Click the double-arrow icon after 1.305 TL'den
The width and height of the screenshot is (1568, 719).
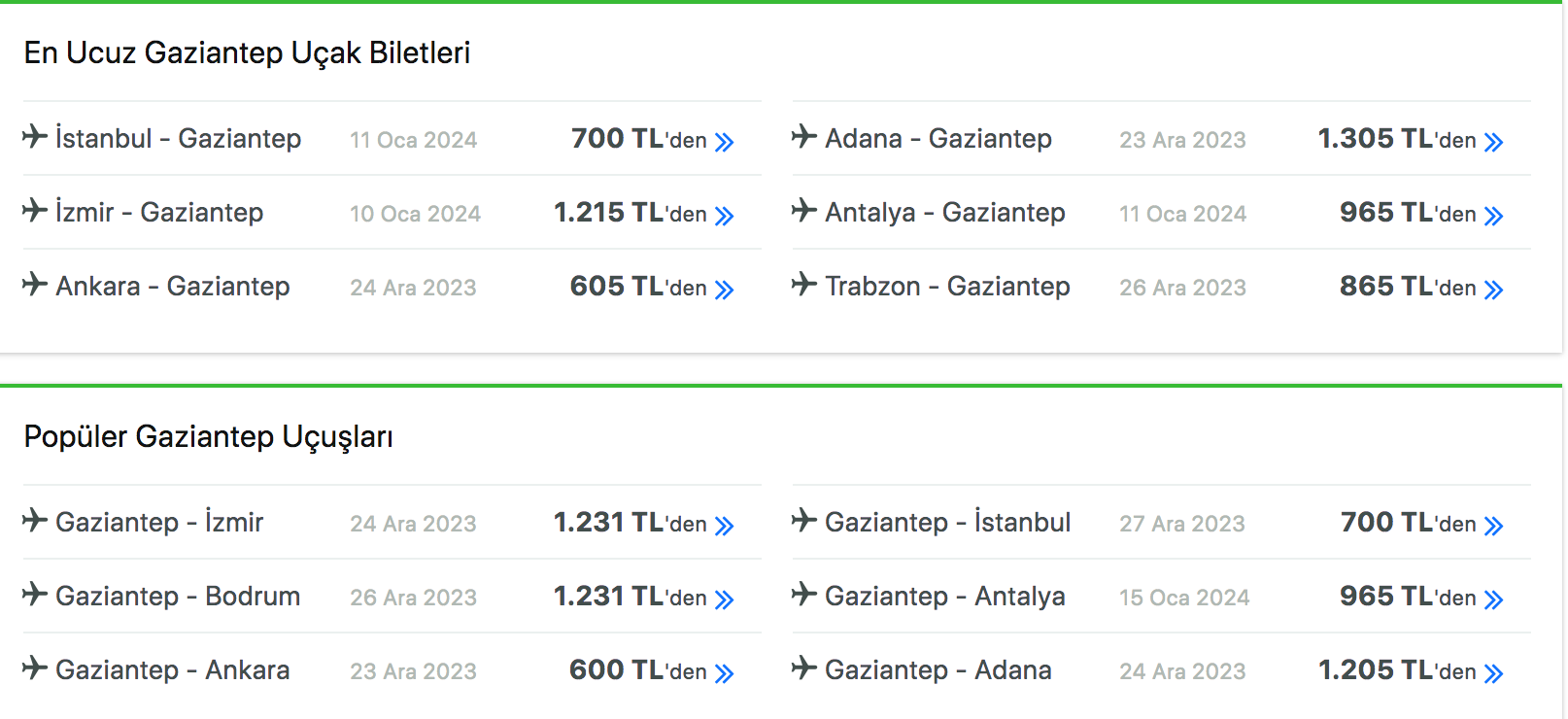[x=1493, y=142]
